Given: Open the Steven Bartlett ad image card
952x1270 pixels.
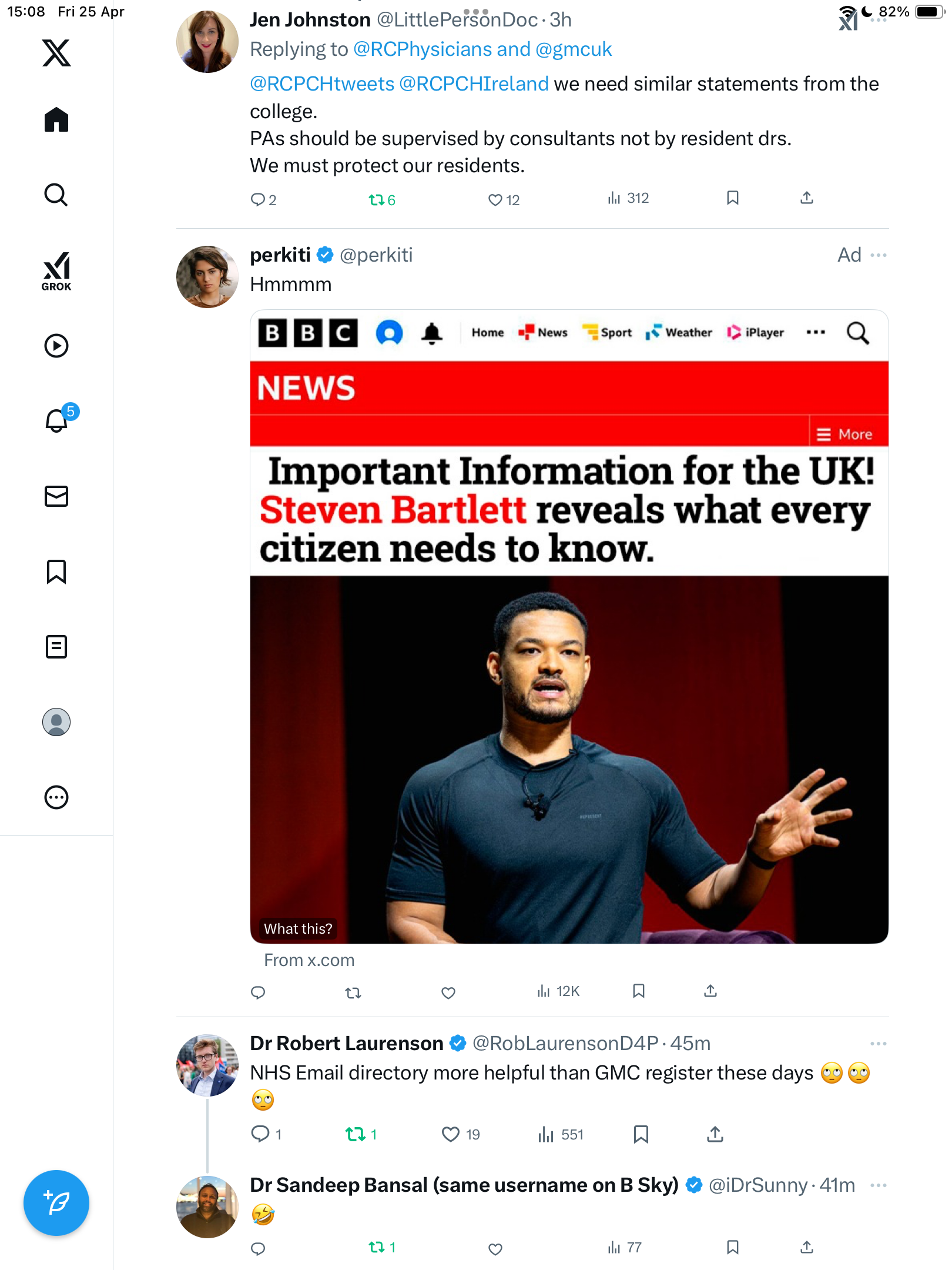Looking at the screenshot, I should [569, 627].
